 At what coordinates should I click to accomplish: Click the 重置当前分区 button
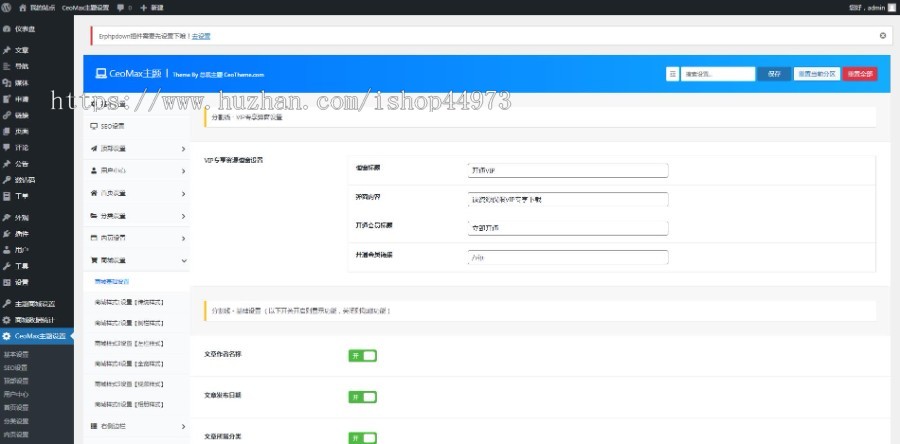(817, 74)
